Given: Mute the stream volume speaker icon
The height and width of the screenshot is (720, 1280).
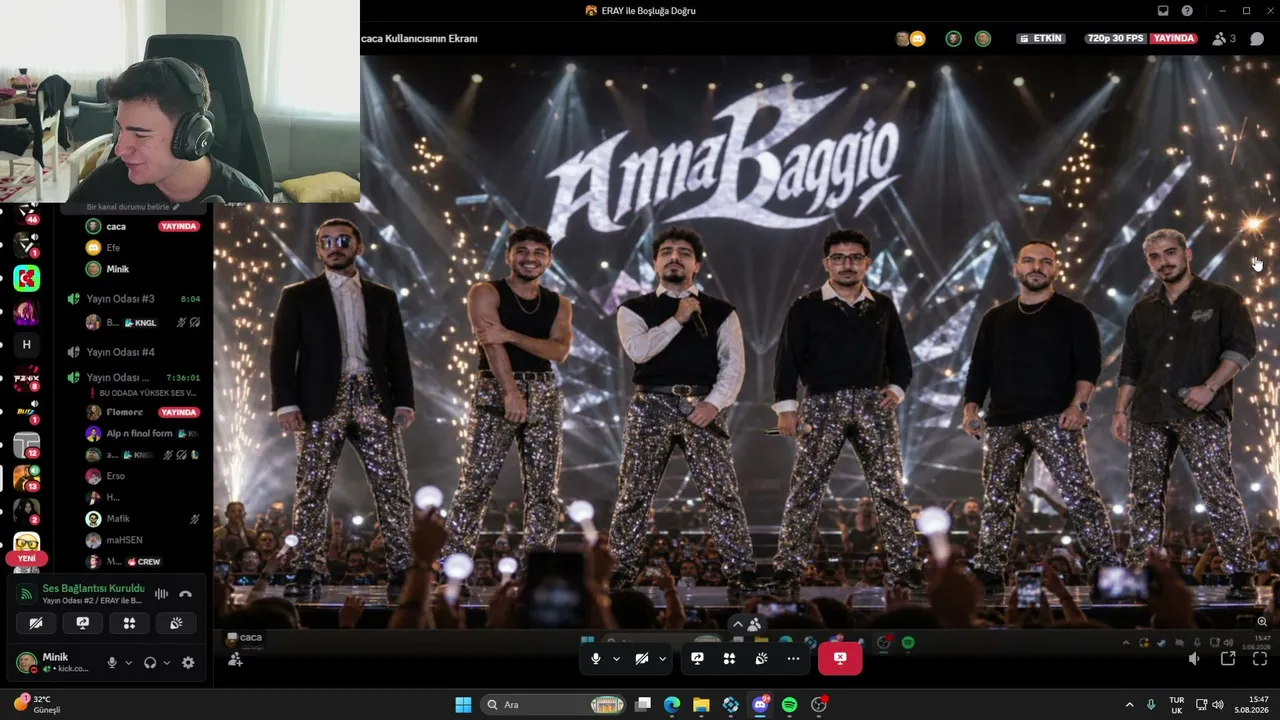Looking at the screenshot, I should tap(1194, 659).
